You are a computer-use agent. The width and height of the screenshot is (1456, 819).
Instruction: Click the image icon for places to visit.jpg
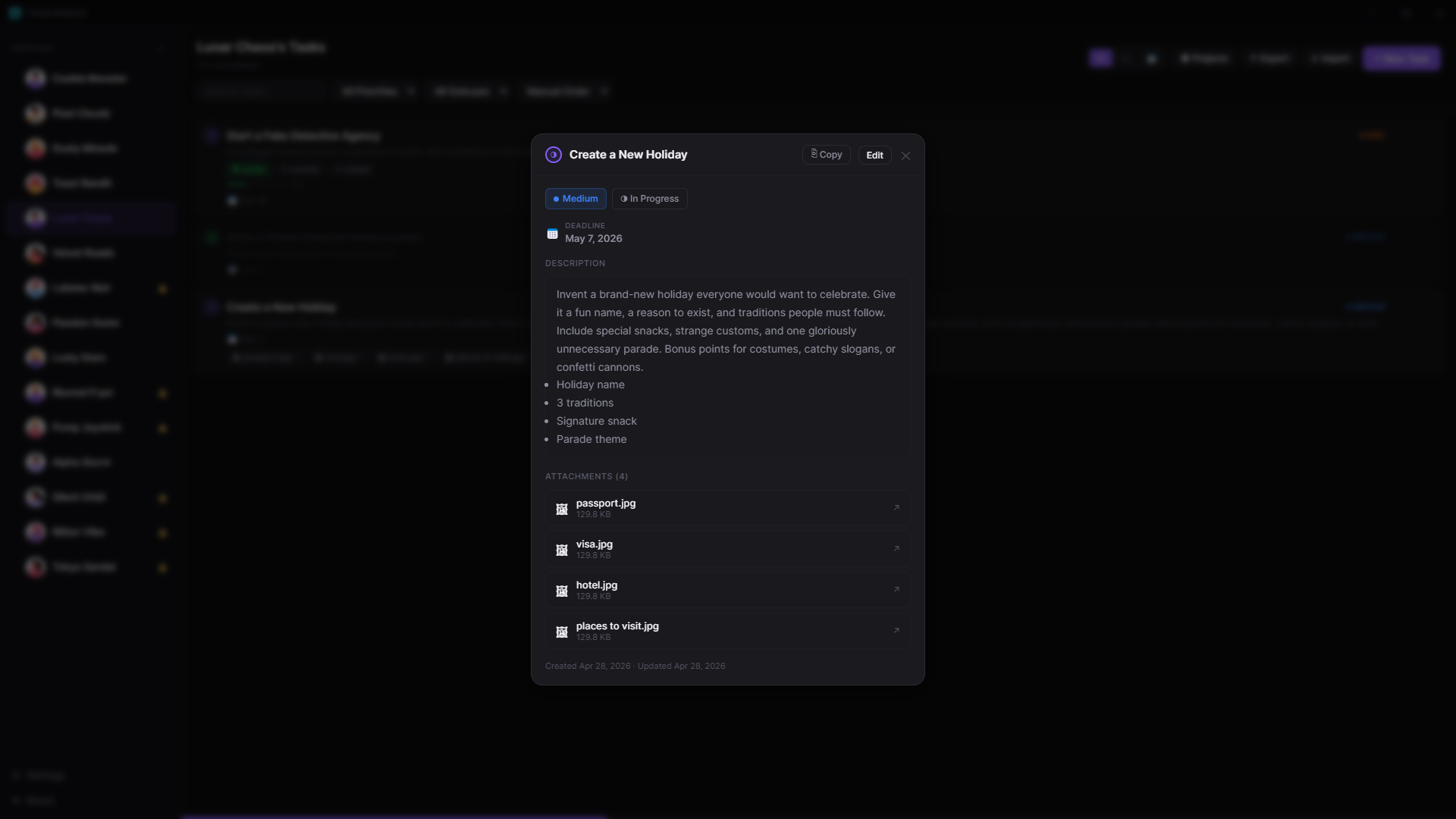point(562,632)
